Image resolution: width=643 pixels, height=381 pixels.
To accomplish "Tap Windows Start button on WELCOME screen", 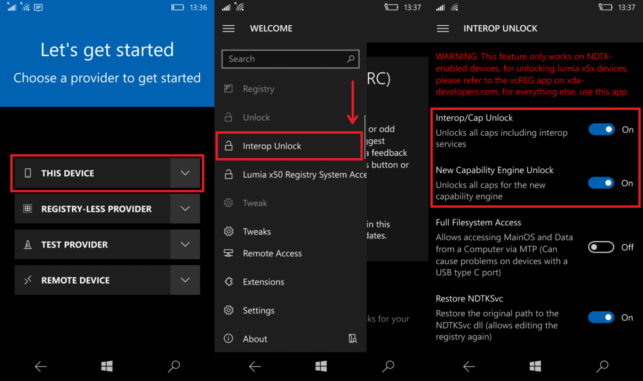I will (321, 366).
